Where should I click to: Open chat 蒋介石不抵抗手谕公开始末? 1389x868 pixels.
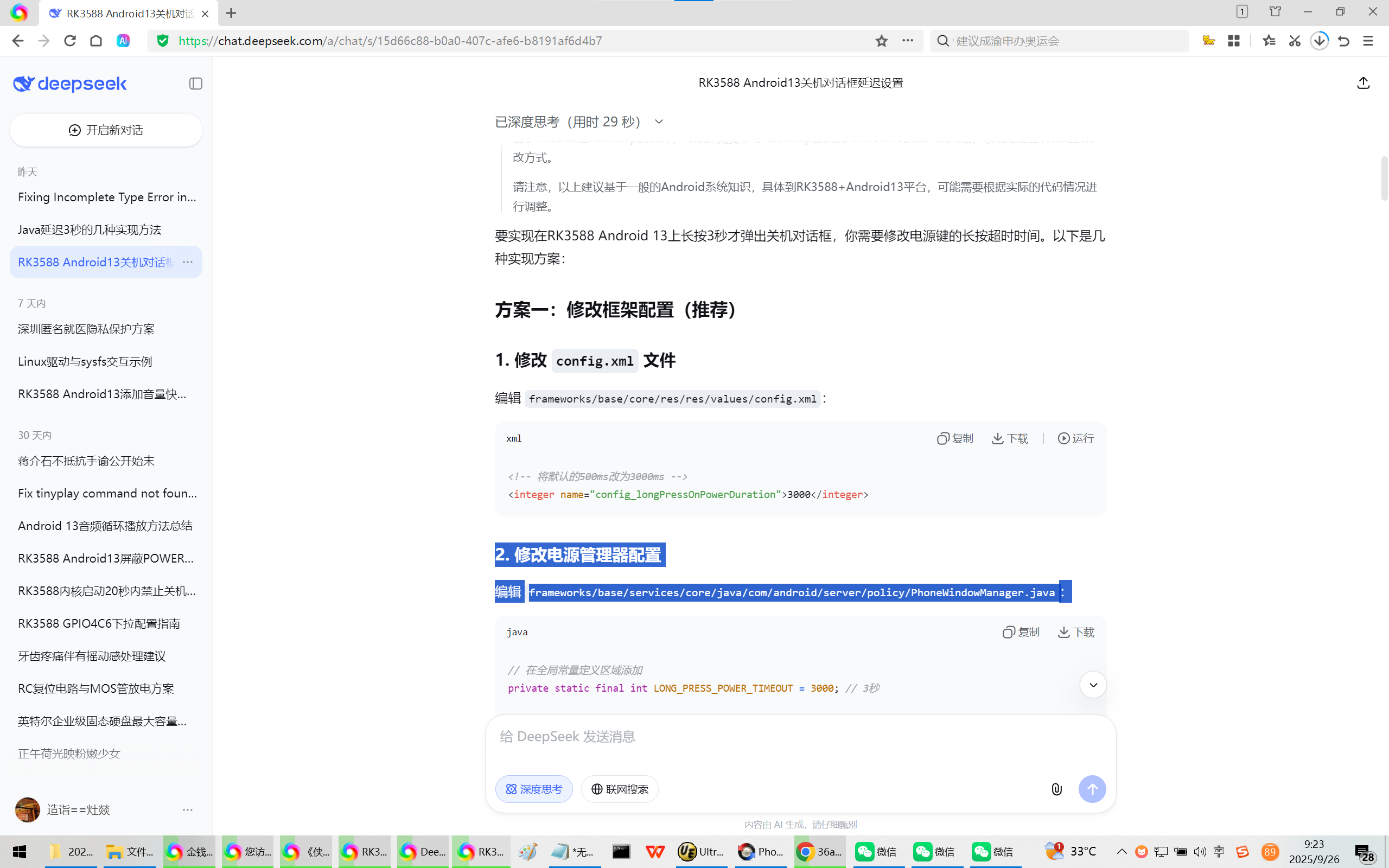(x=107, y=461)
